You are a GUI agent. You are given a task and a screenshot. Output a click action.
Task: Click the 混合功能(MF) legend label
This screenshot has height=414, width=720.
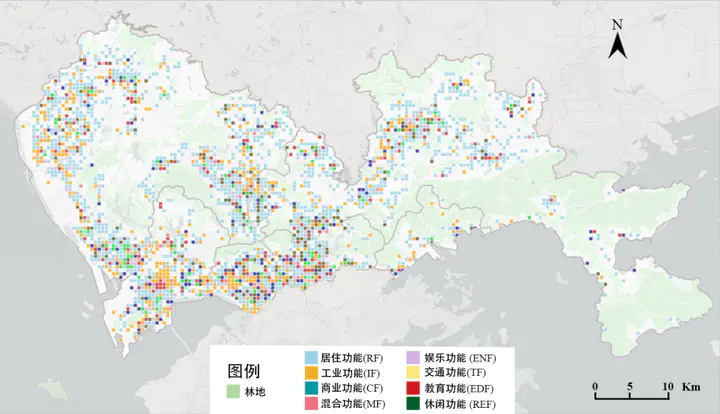pyautogui.click(x=353, y=404)
